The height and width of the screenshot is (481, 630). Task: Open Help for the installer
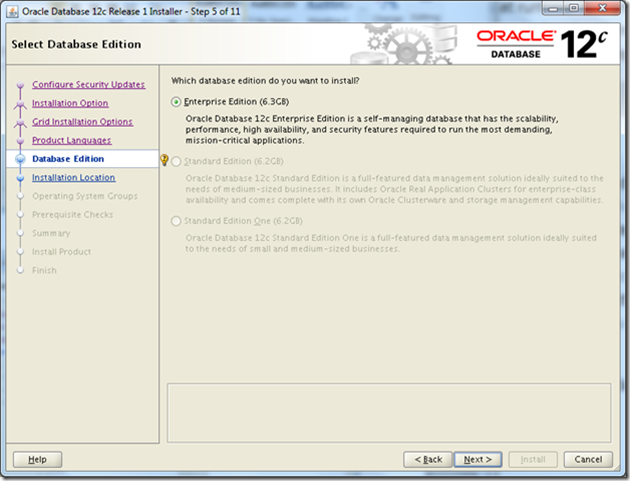click(37, 459)
